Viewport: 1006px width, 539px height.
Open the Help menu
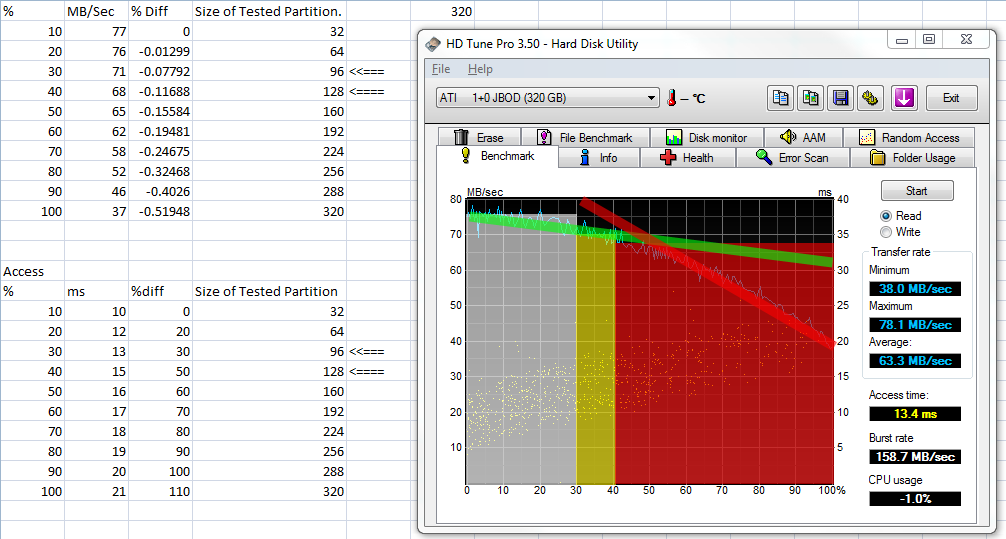click(x=480, y=69)
